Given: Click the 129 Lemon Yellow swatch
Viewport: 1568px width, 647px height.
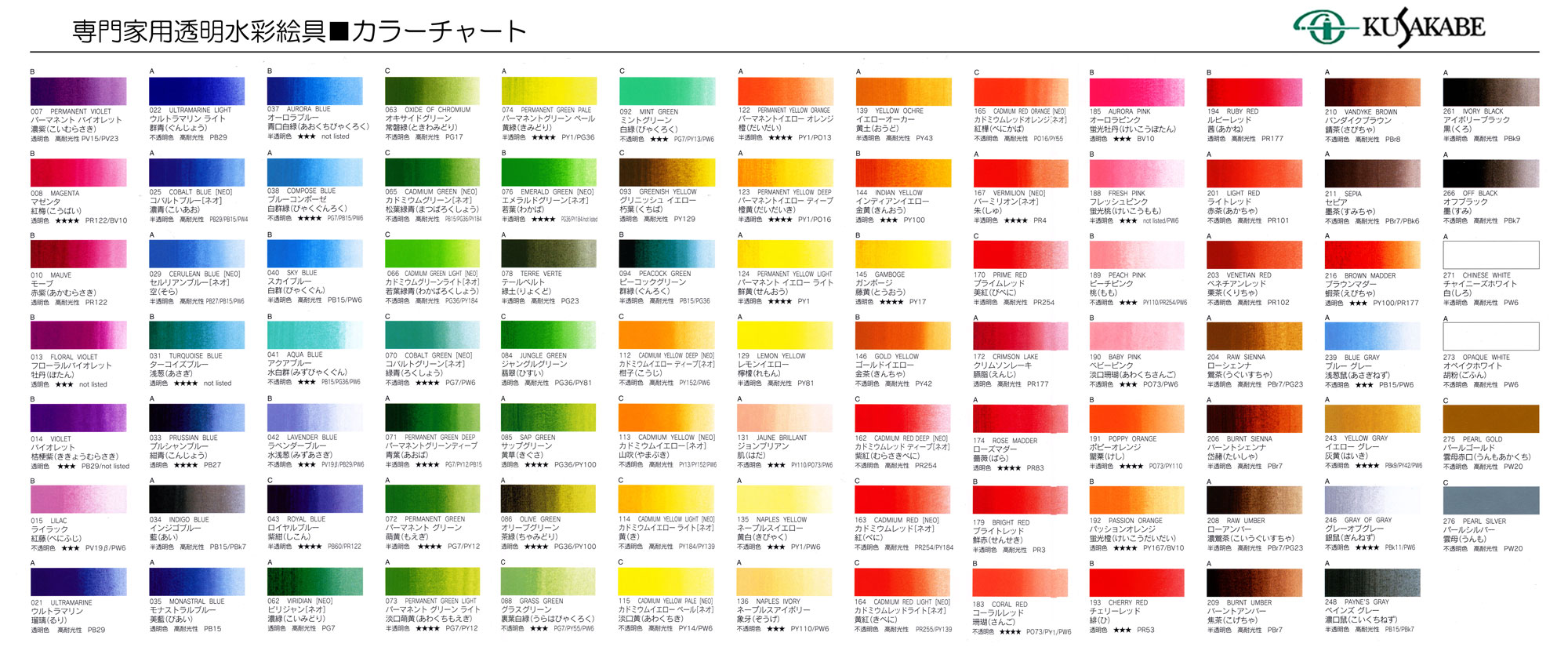Looking at the screenshot, I should point(785,335).
